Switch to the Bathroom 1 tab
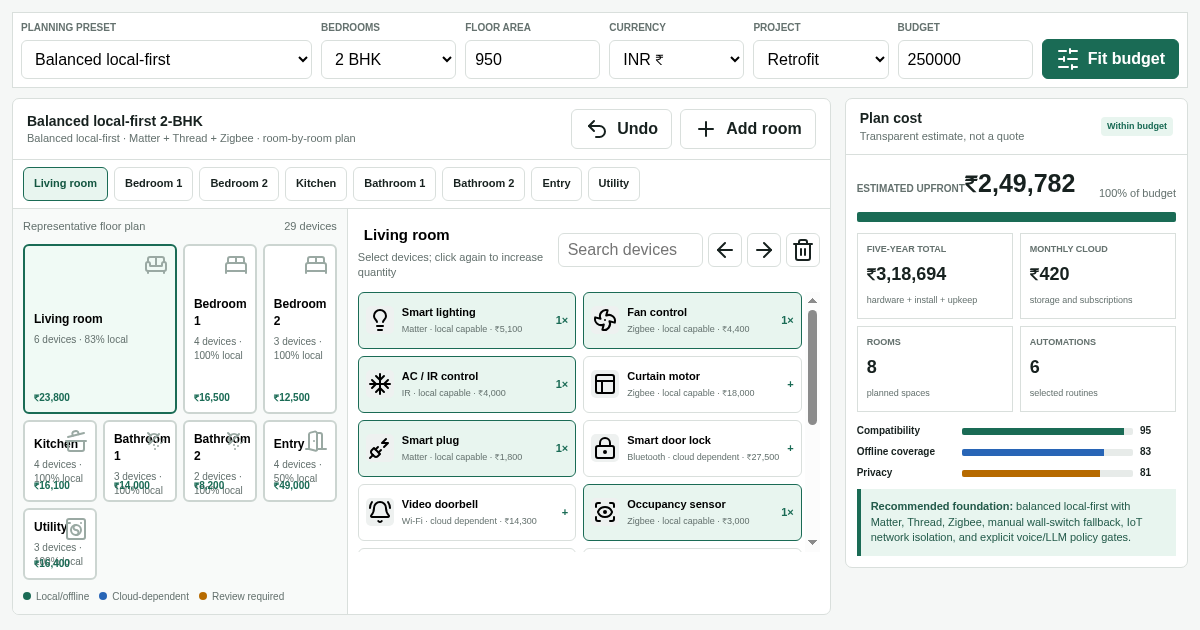The height and width of the screenshot is (630, 1200). click(394, 184)
